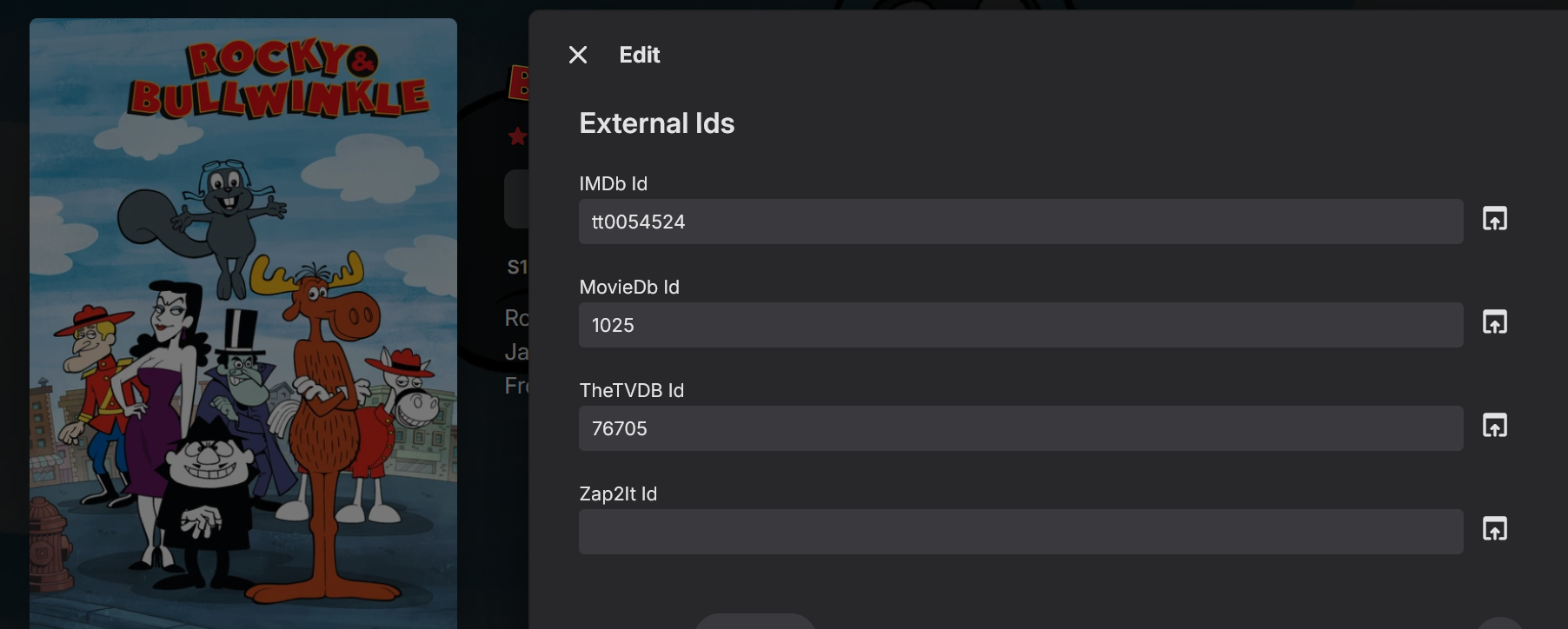Image resolution: width=1568 pixels, height=629 pixels.
Task: Focus the MovieDb Id field containing 1025
Action: [x=1020, y=325]
